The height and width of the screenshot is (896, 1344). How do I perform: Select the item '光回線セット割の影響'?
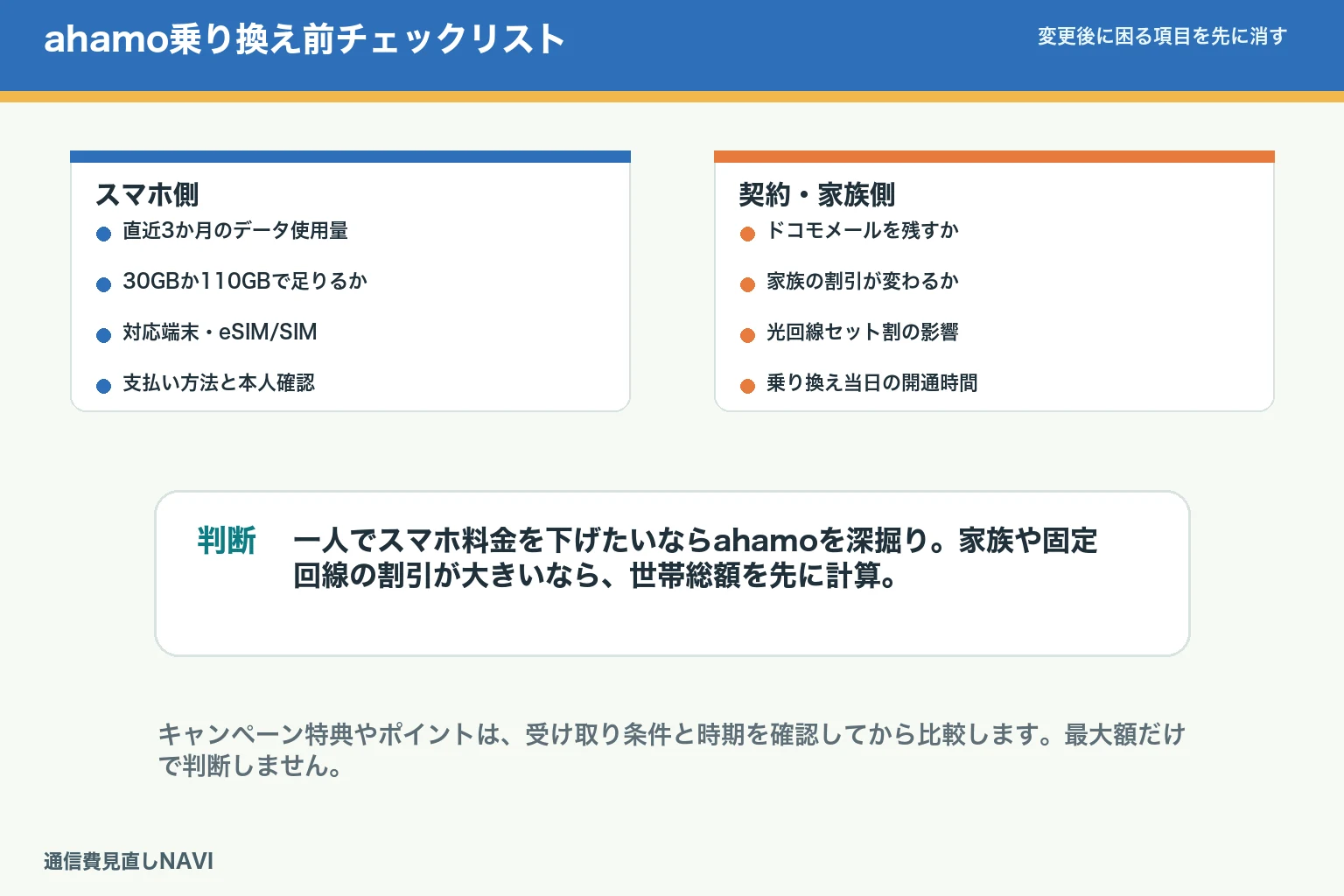[863, 332]
